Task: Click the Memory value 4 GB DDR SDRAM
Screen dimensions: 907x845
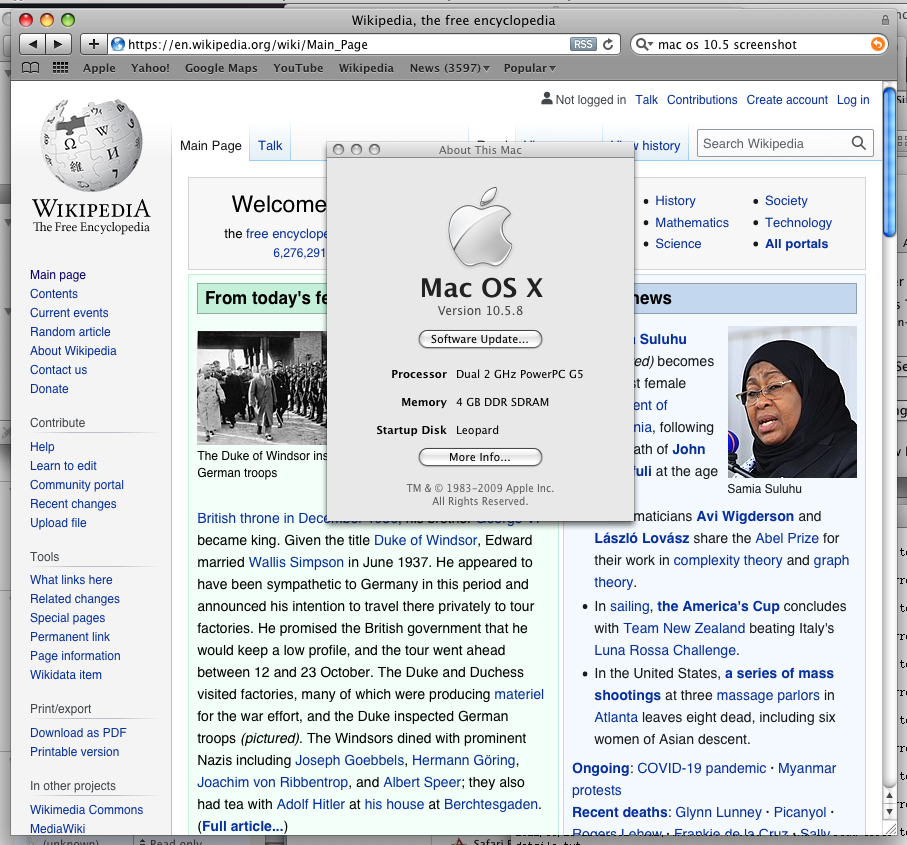Action: pyautogui.click(x=502, y=402)
